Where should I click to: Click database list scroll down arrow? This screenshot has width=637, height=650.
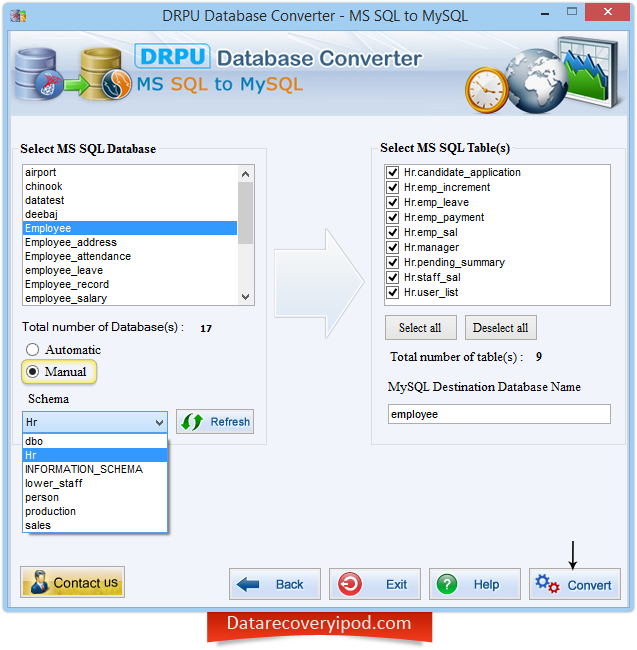pos(245,297)
